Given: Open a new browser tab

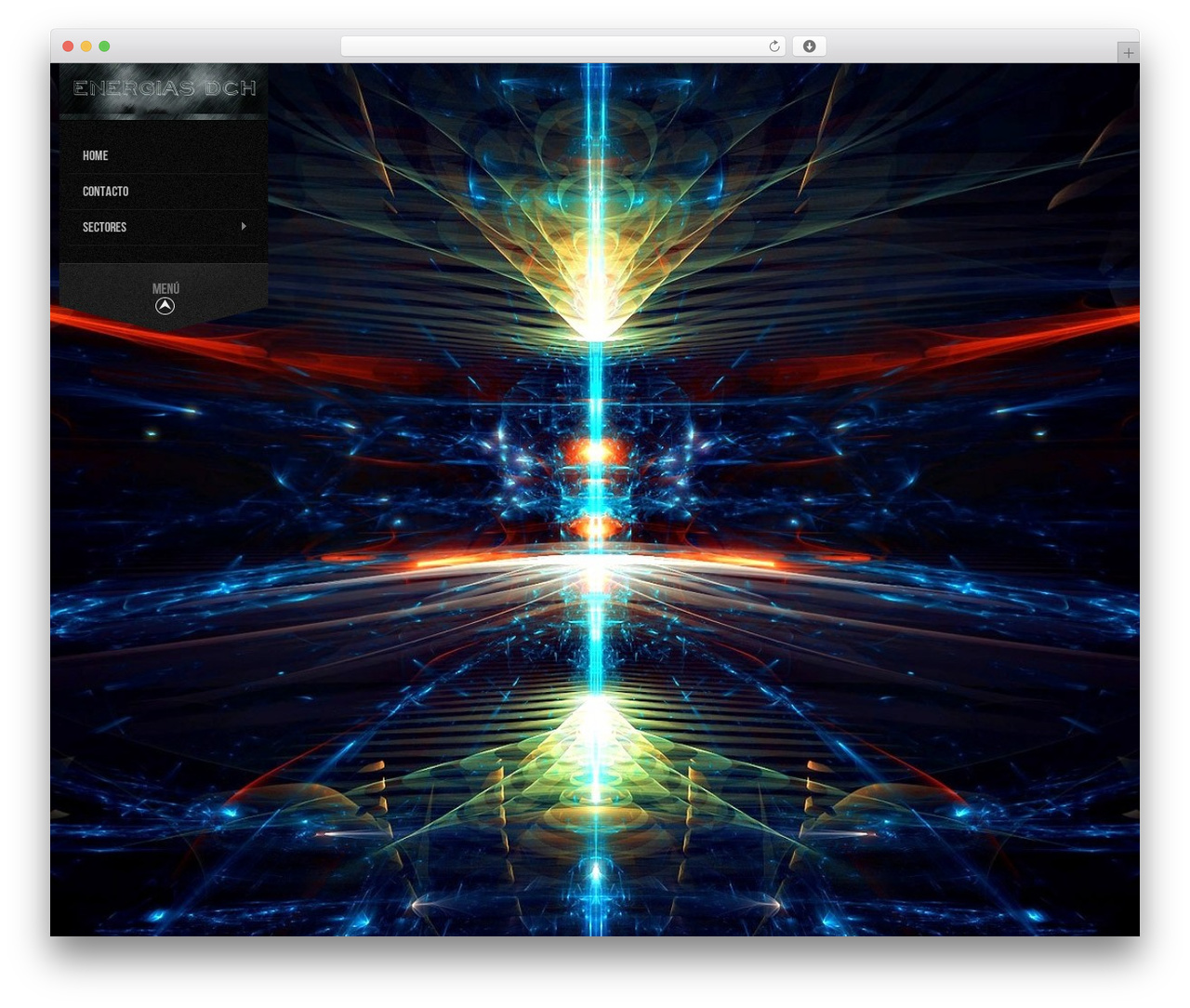Looking at the screenshot, I should click(x=1128, y=53).
